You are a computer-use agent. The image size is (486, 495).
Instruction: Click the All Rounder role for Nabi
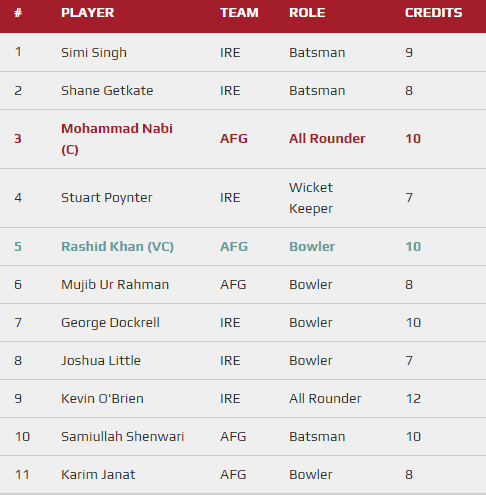click(327, 139)
